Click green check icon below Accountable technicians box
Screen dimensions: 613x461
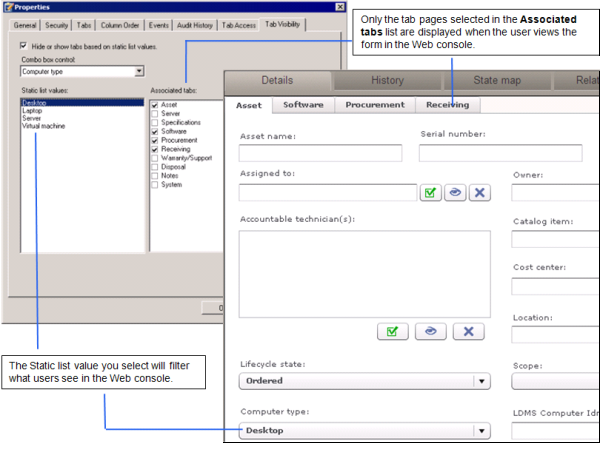point(392,331)
